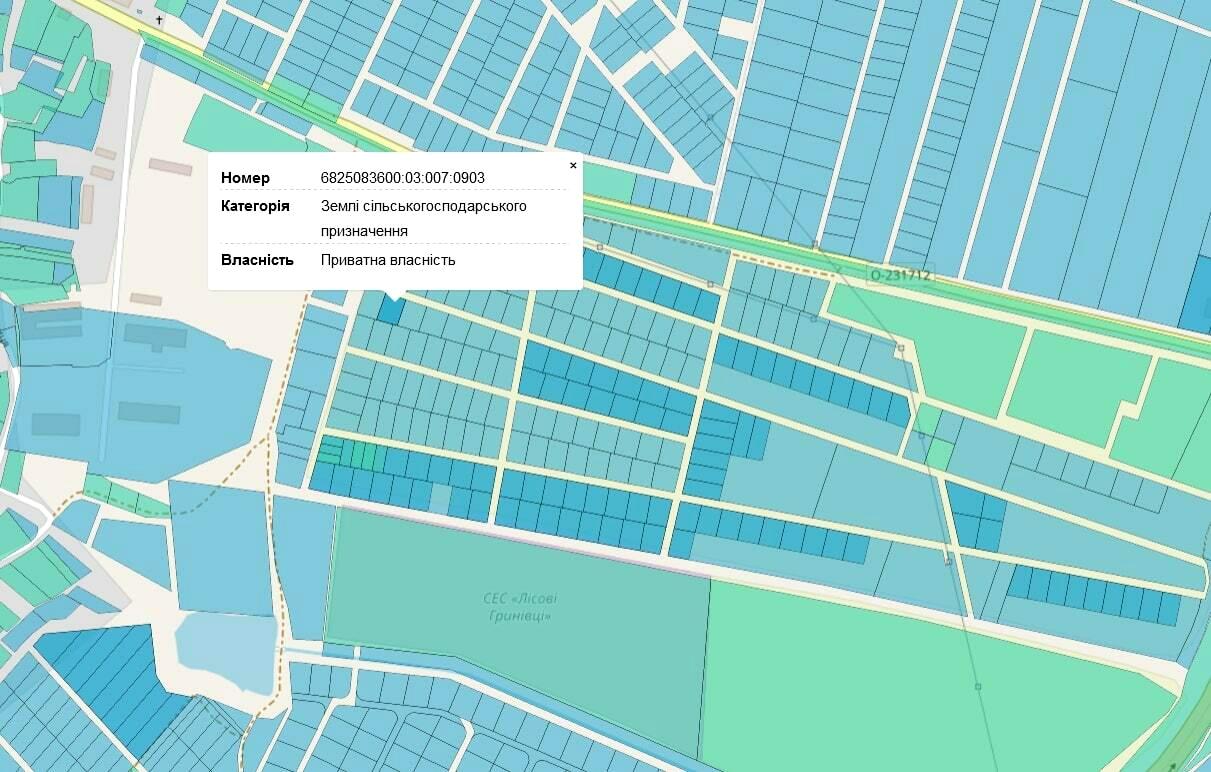Click the Власність label in the popup
Image resolution: width=1211 pixels, height=772 pixels.
(257, 260)
